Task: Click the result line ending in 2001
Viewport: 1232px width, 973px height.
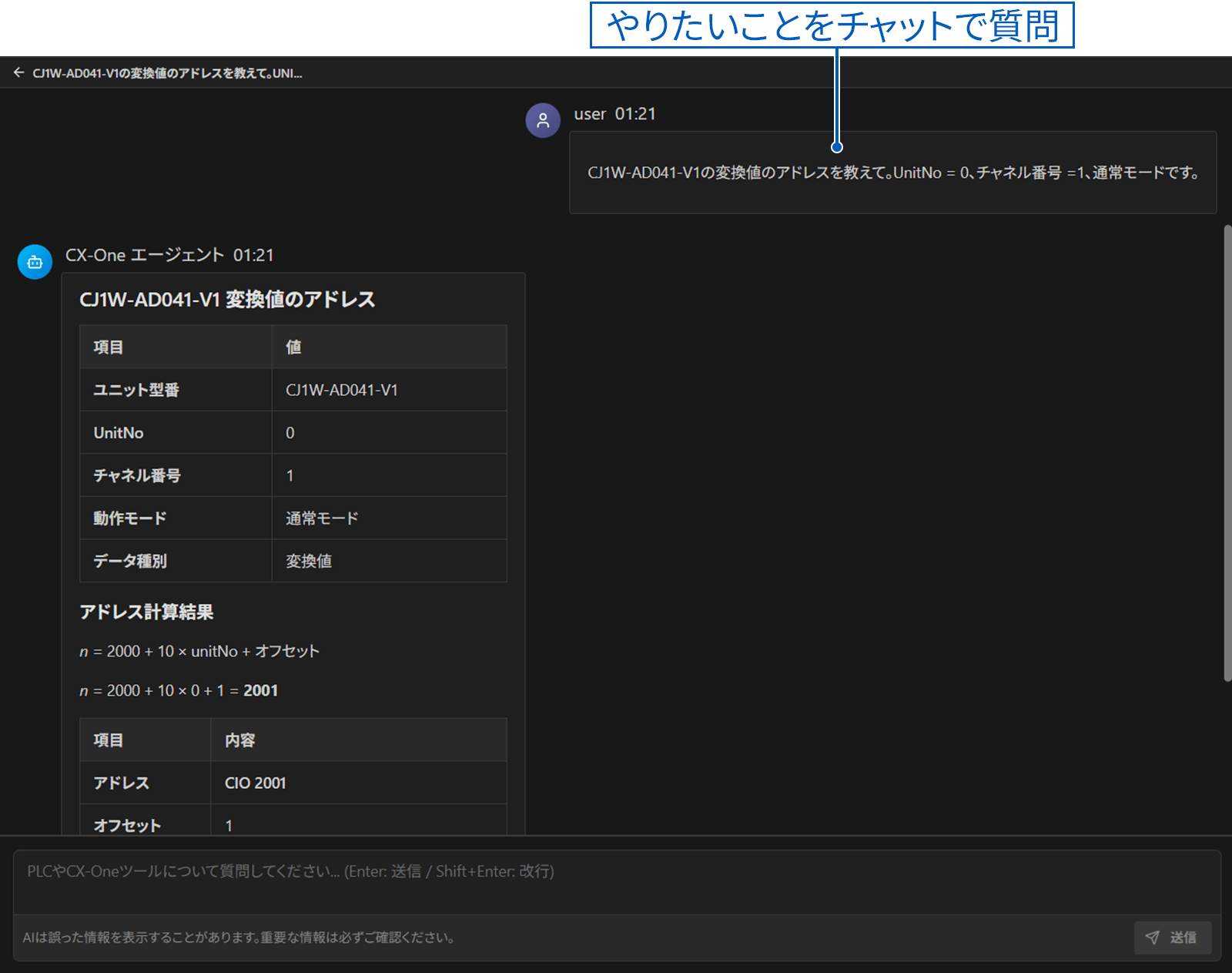Action: (x=179, y=690)
